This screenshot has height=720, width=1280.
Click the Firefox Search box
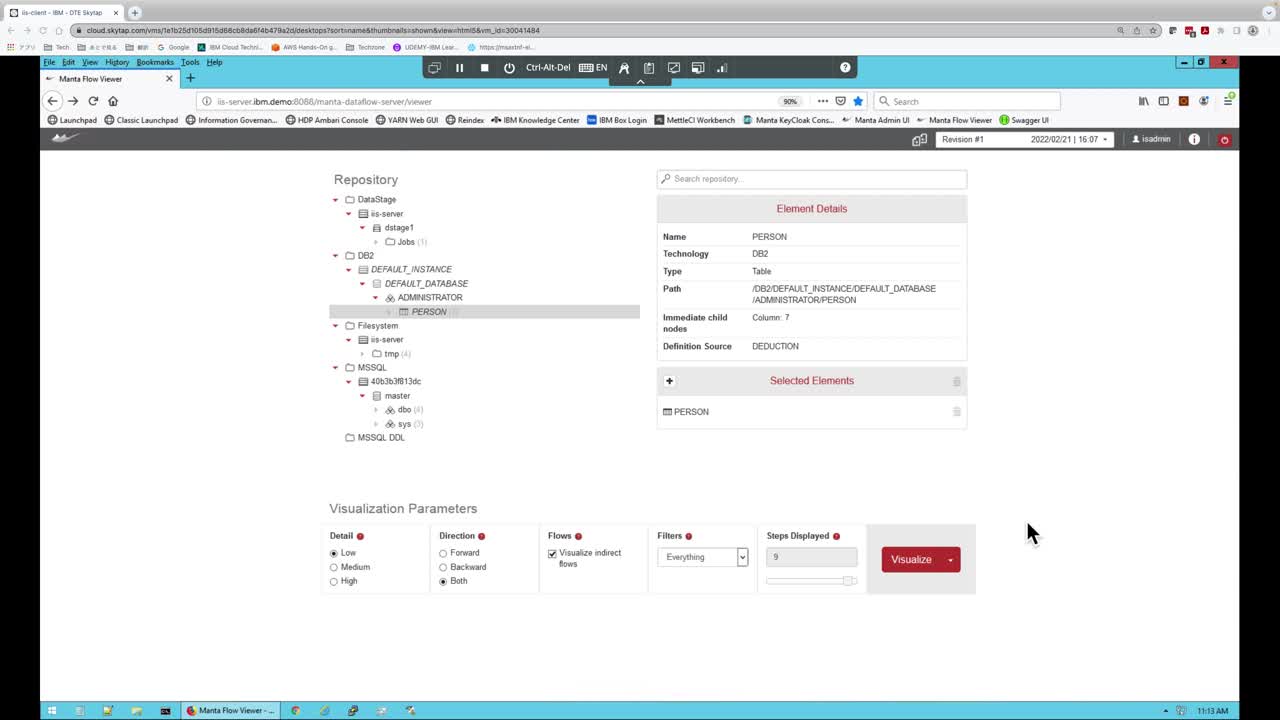point(966,101)
